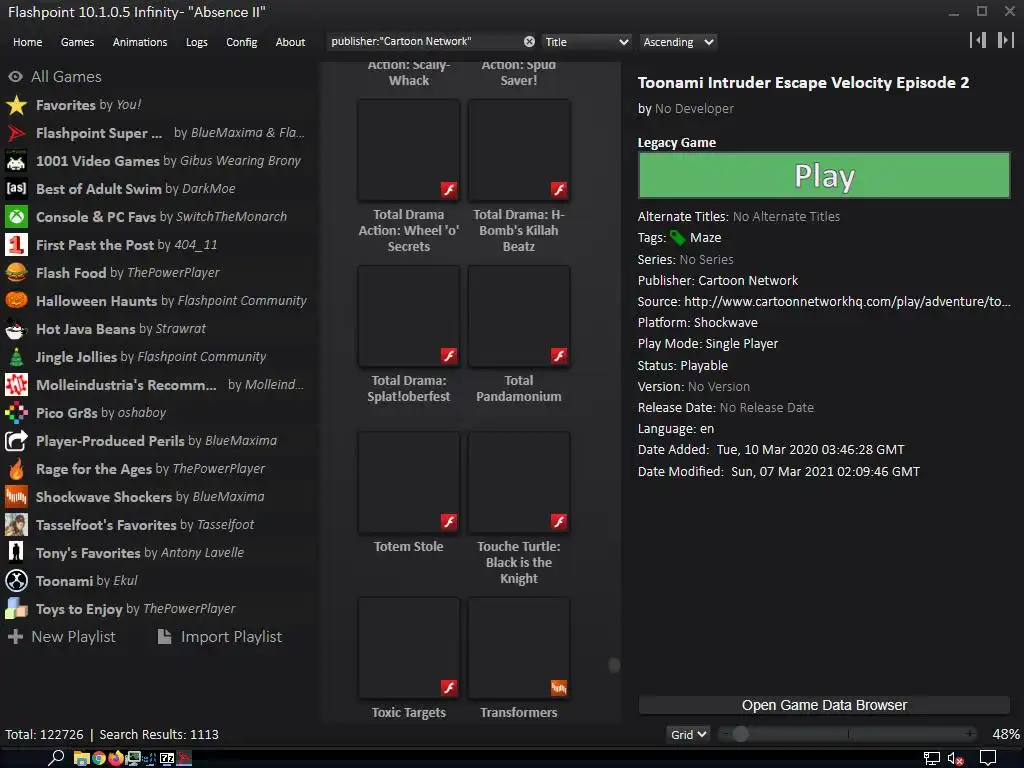Click the No Alternate Titles value
1024x768 pixels.
coord(786,217)
